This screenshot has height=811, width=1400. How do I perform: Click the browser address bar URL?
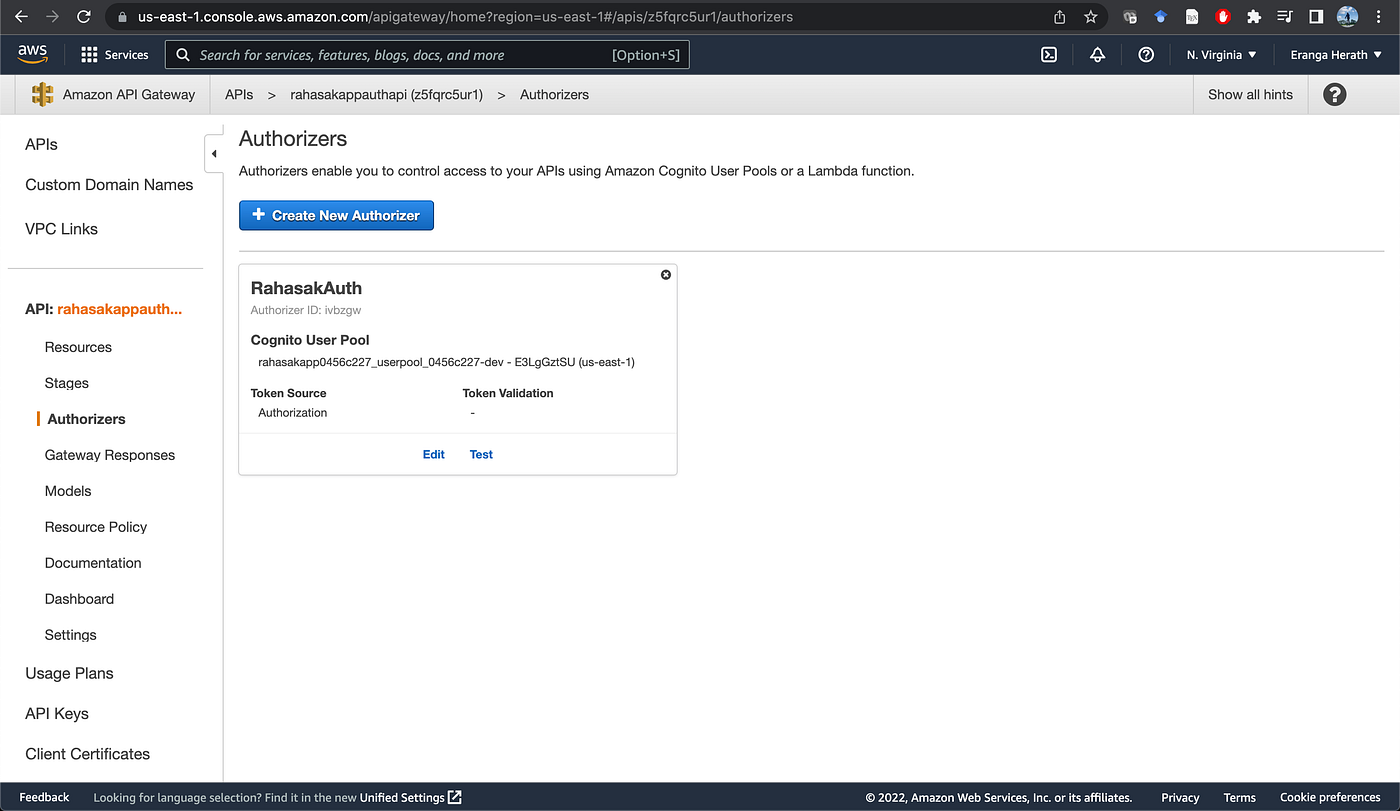pos(465,17)
